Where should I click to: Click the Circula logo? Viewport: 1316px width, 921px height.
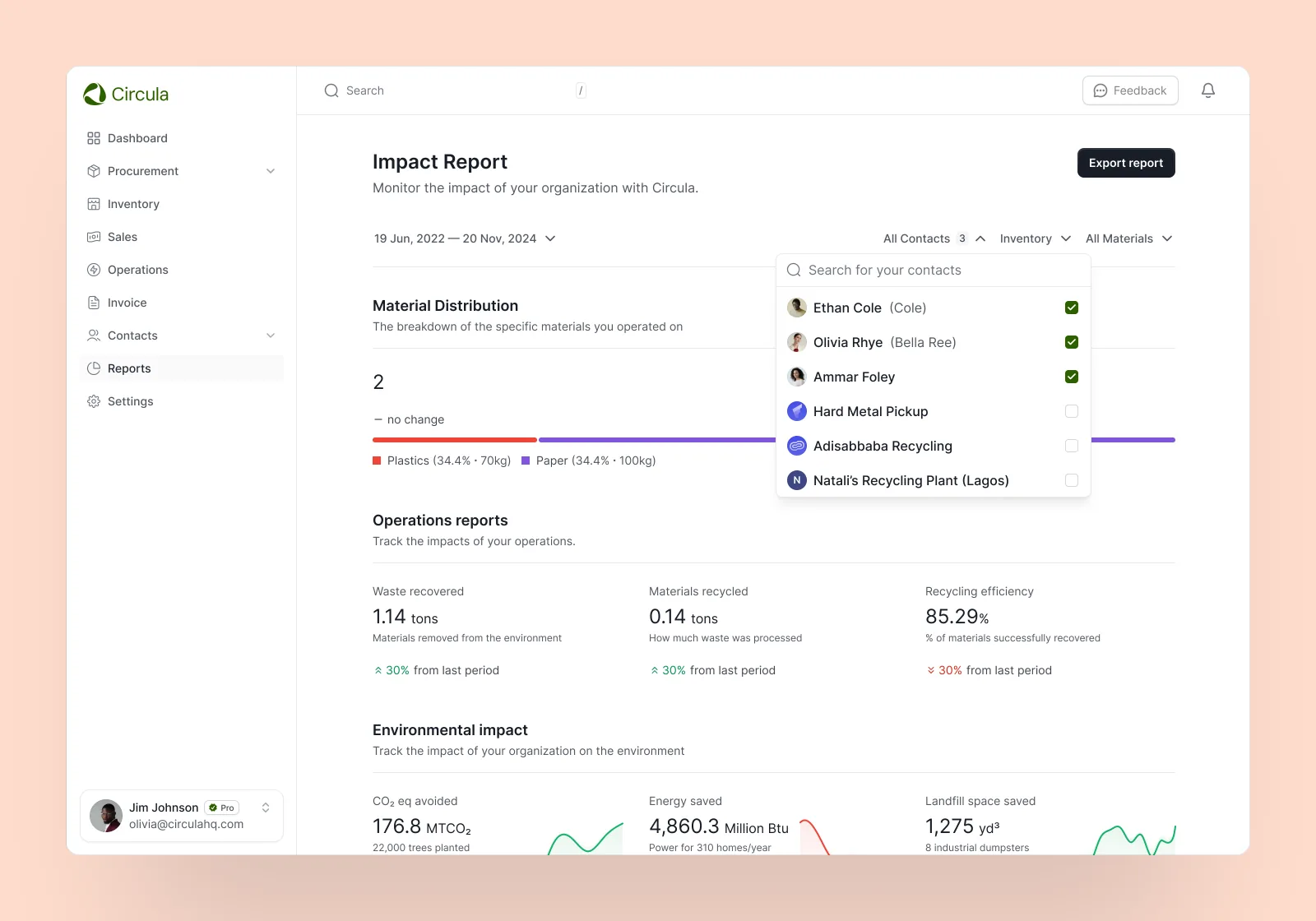click(126, 94)
